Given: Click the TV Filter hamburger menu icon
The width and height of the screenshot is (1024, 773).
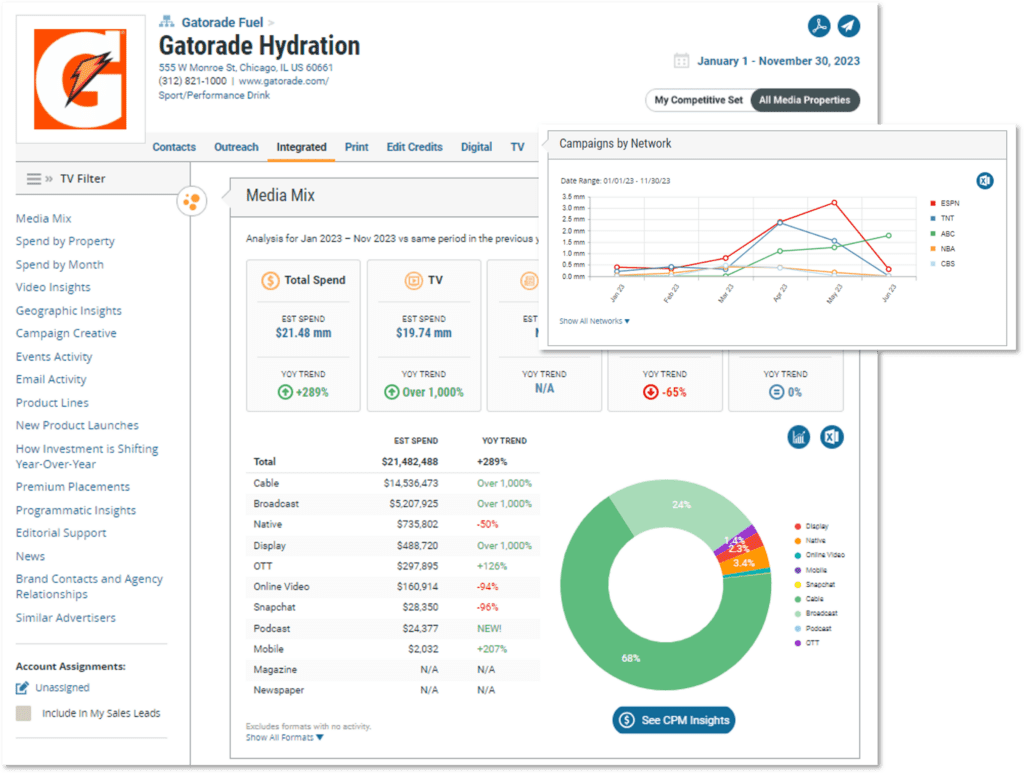Looking at the screenshot, I should pyautogui.click(x=34, y=178).
